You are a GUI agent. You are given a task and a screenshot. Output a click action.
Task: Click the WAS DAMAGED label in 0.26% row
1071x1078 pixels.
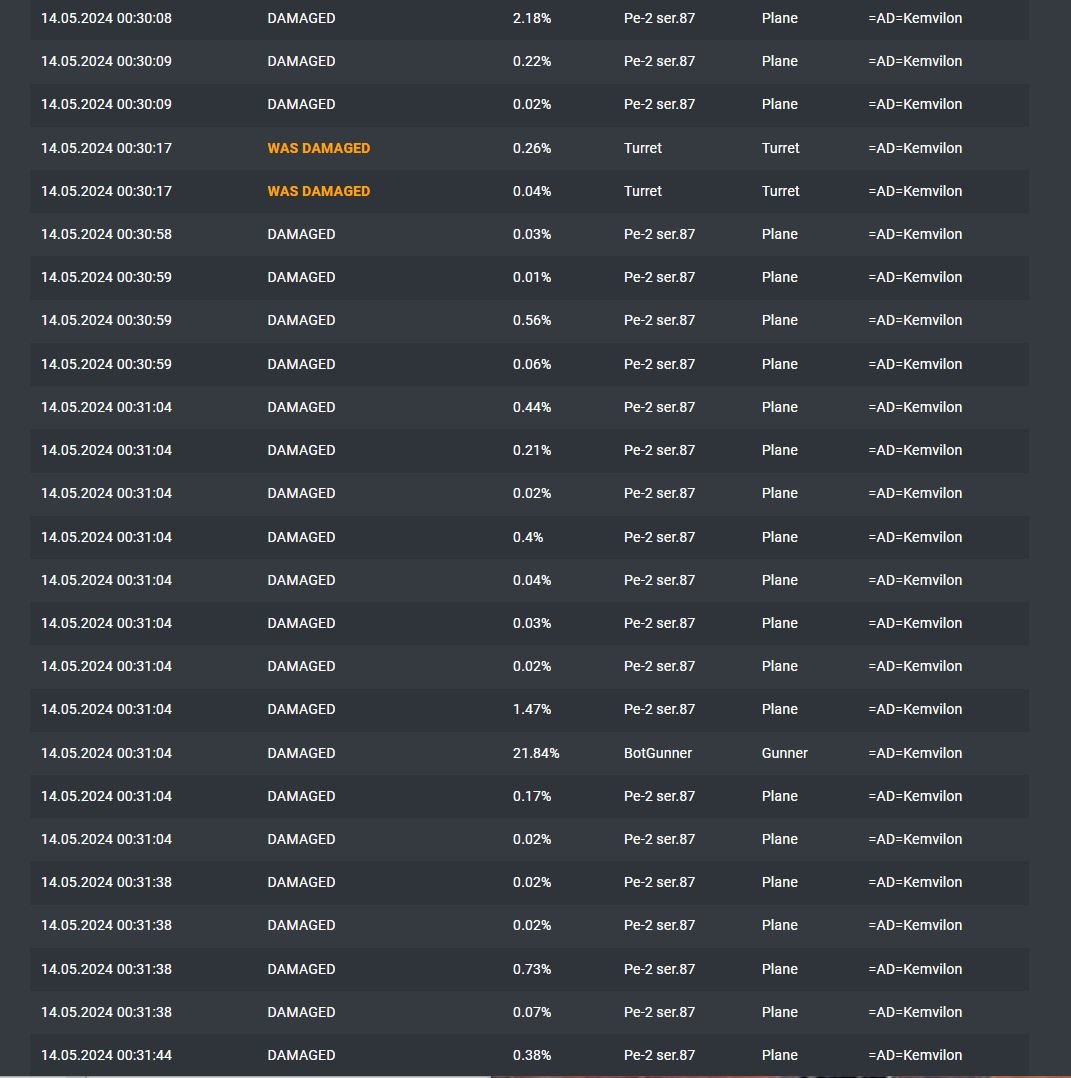[x=318, y=148]
